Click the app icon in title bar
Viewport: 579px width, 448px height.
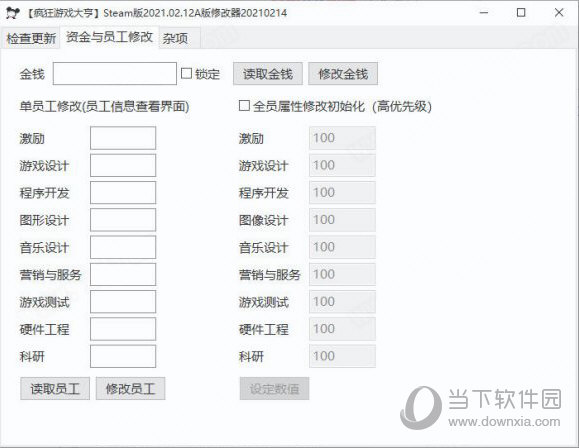pos(13,13)
